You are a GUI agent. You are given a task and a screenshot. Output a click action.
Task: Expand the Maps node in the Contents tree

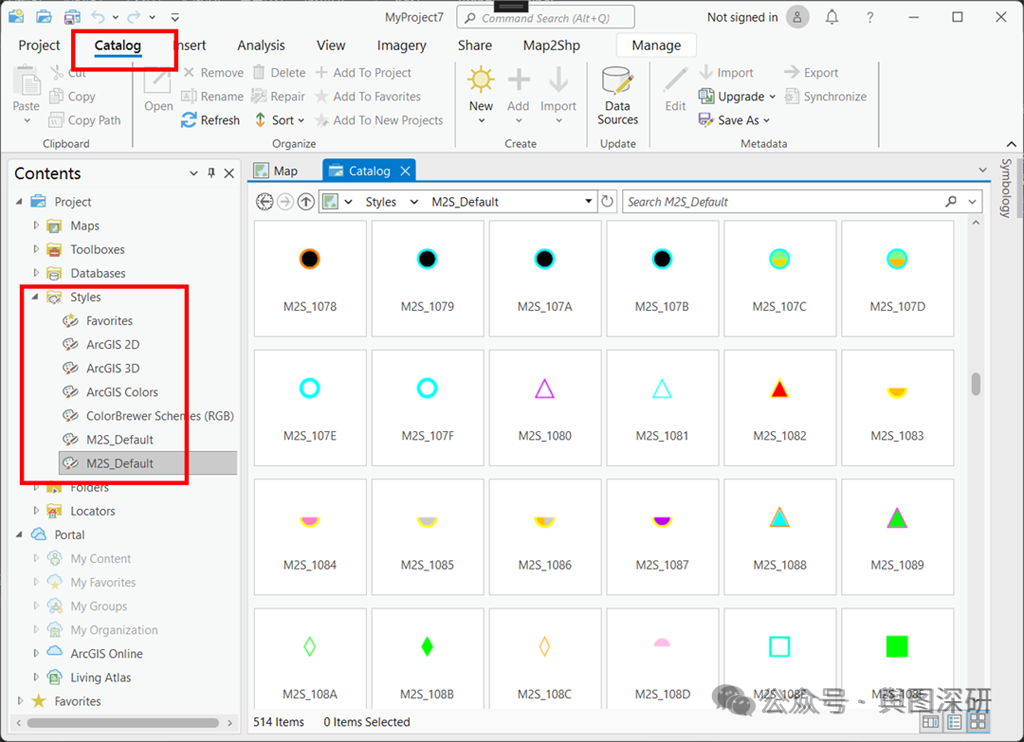click(36, 225)
